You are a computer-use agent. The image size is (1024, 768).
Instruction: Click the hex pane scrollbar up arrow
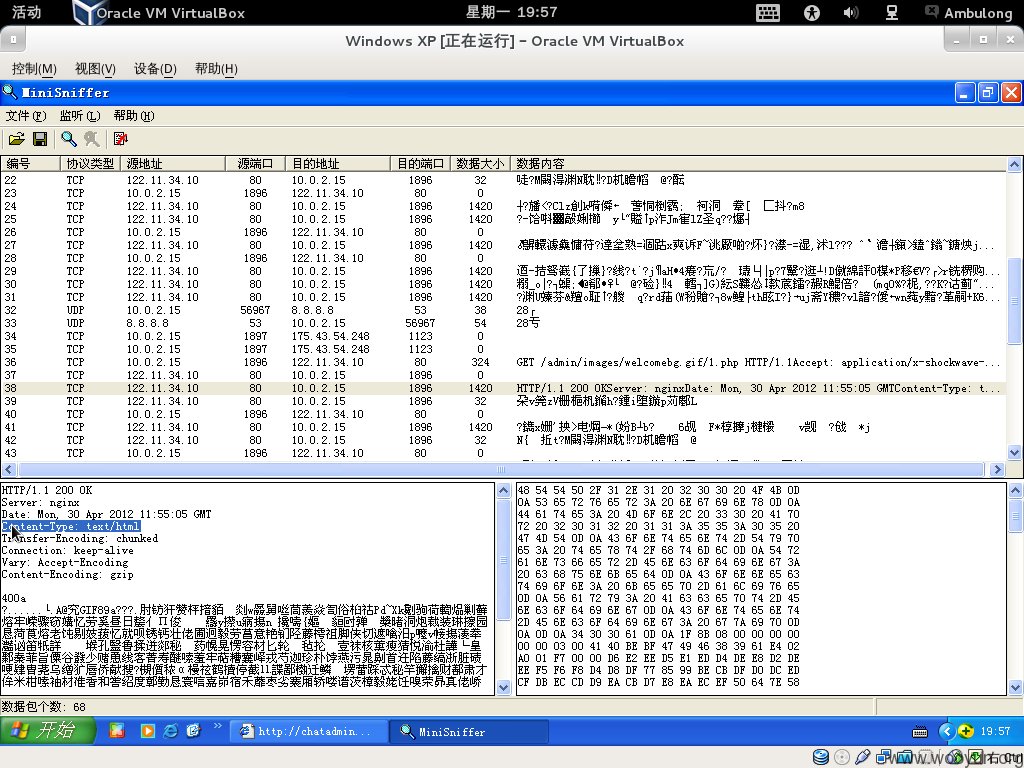click(1015, 490)
